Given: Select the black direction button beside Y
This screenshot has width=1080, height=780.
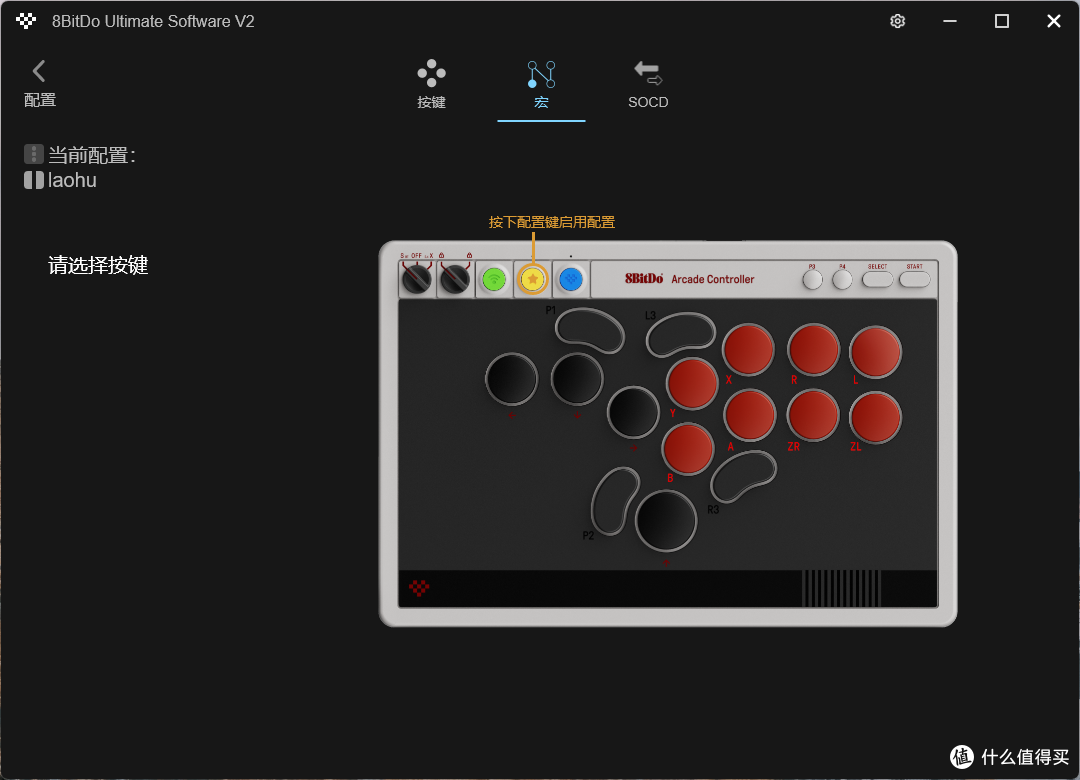Looking at the screenshot, I should (633, 412).
